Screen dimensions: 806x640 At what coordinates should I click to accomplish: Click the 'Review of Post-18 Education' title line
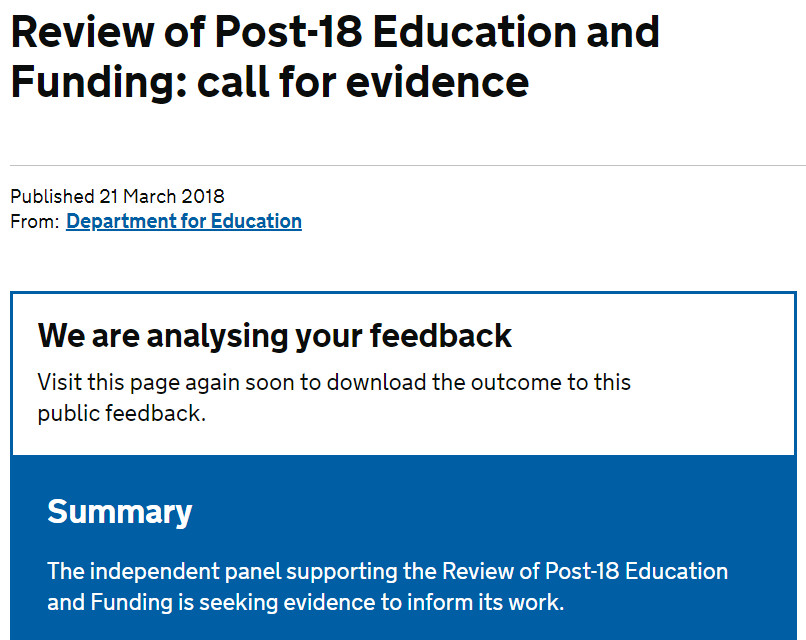tap(335, 32)
